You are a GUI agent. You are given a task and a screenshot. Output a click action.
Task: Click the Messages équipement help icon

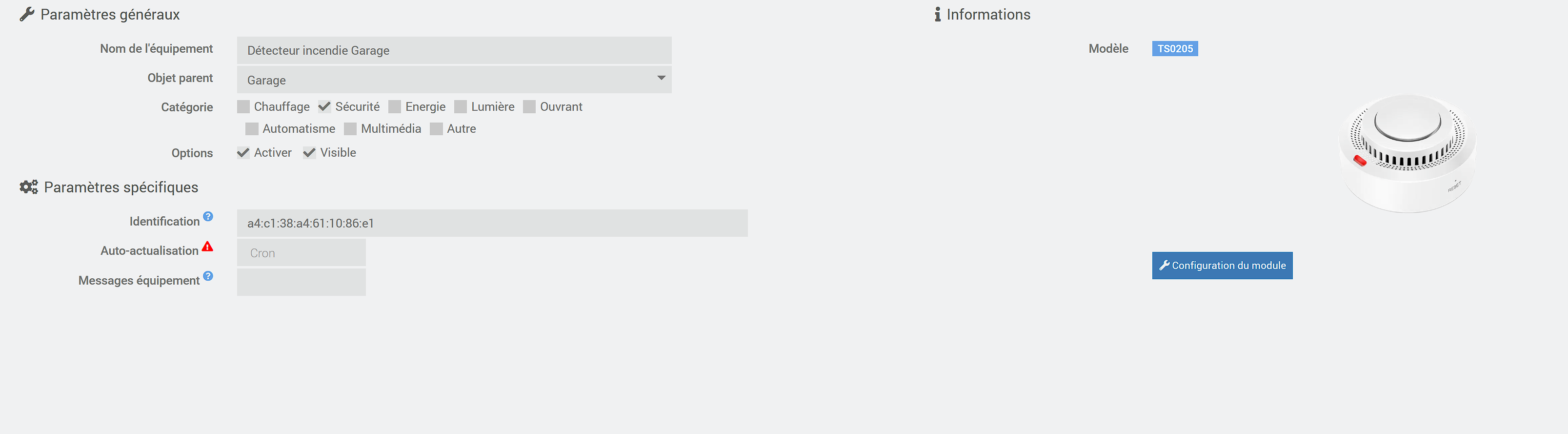208,276
